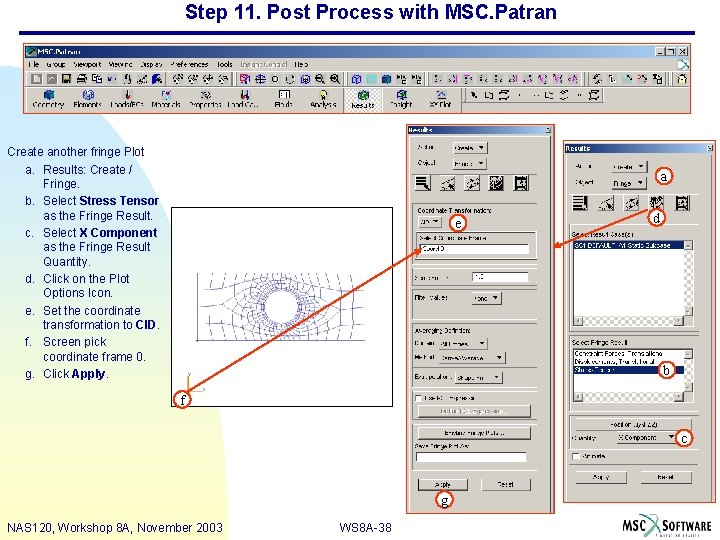The height and width of the screenshot is (540, 720).
Task: Open Action dropdown in left Results panel
Action: pyautogui.click(x=470, y=148)
